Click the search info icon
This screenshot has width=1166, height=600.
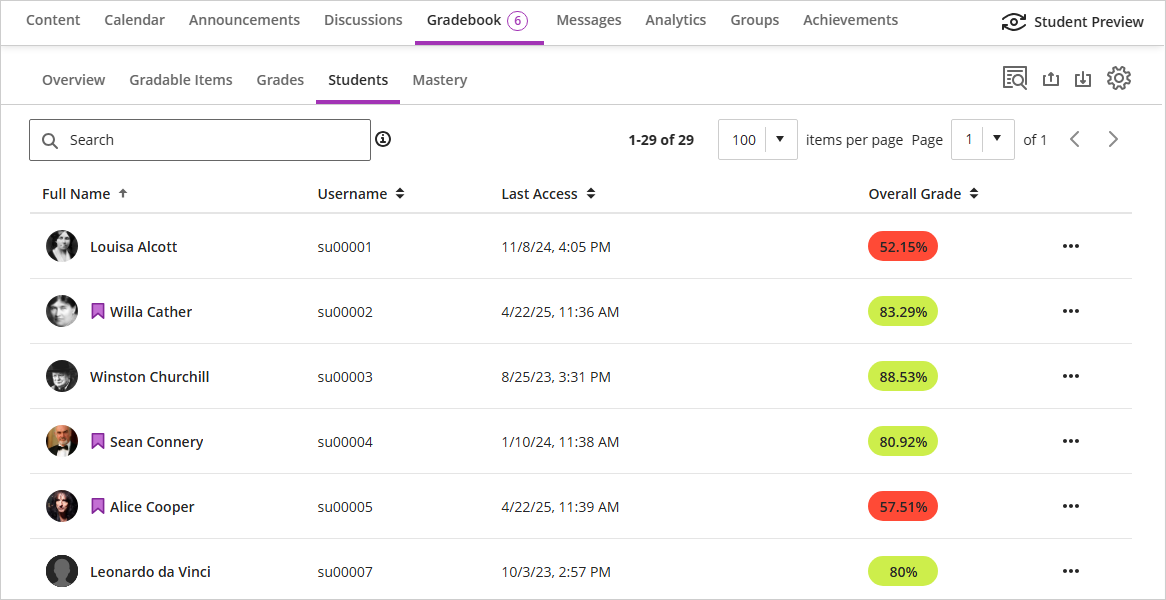pyautogui.click(x=383, y=140)
